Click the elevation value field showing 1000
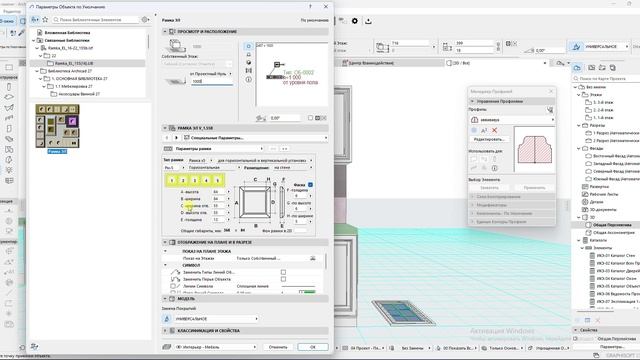This screenshot has height=360, width=640. pos(211,82)
